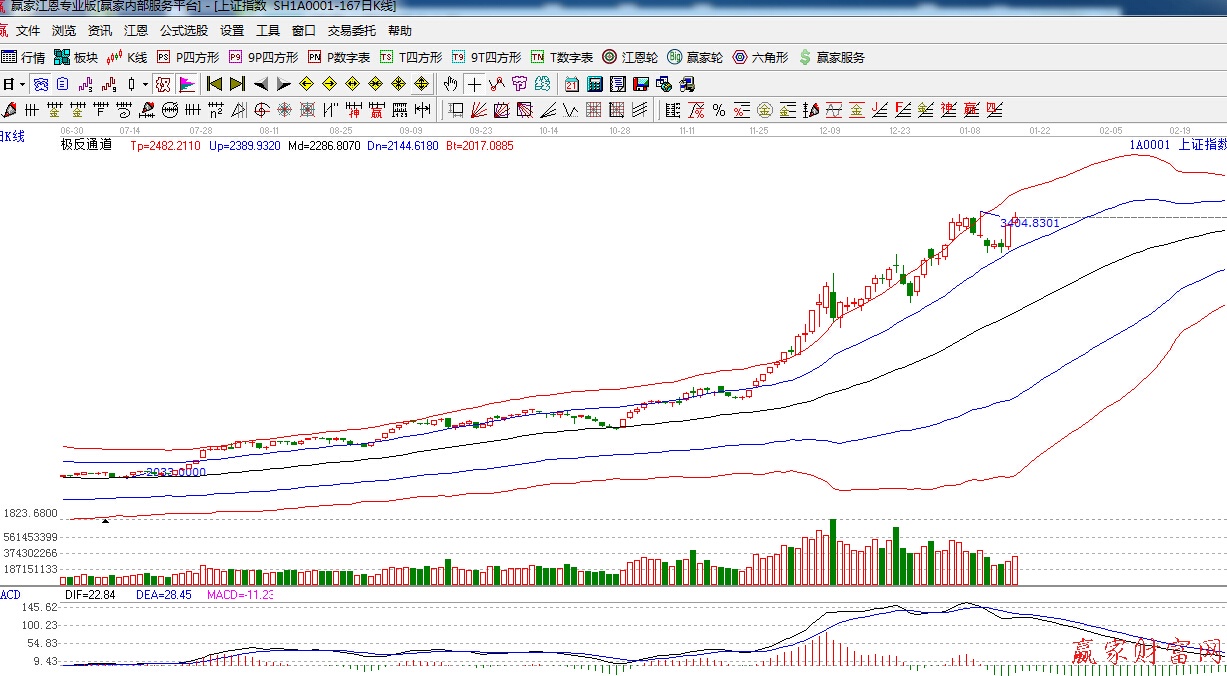This screenshot has width=1227, height=676.
Task: Click the calculator icon in toolbar
Action: (595, 84)
